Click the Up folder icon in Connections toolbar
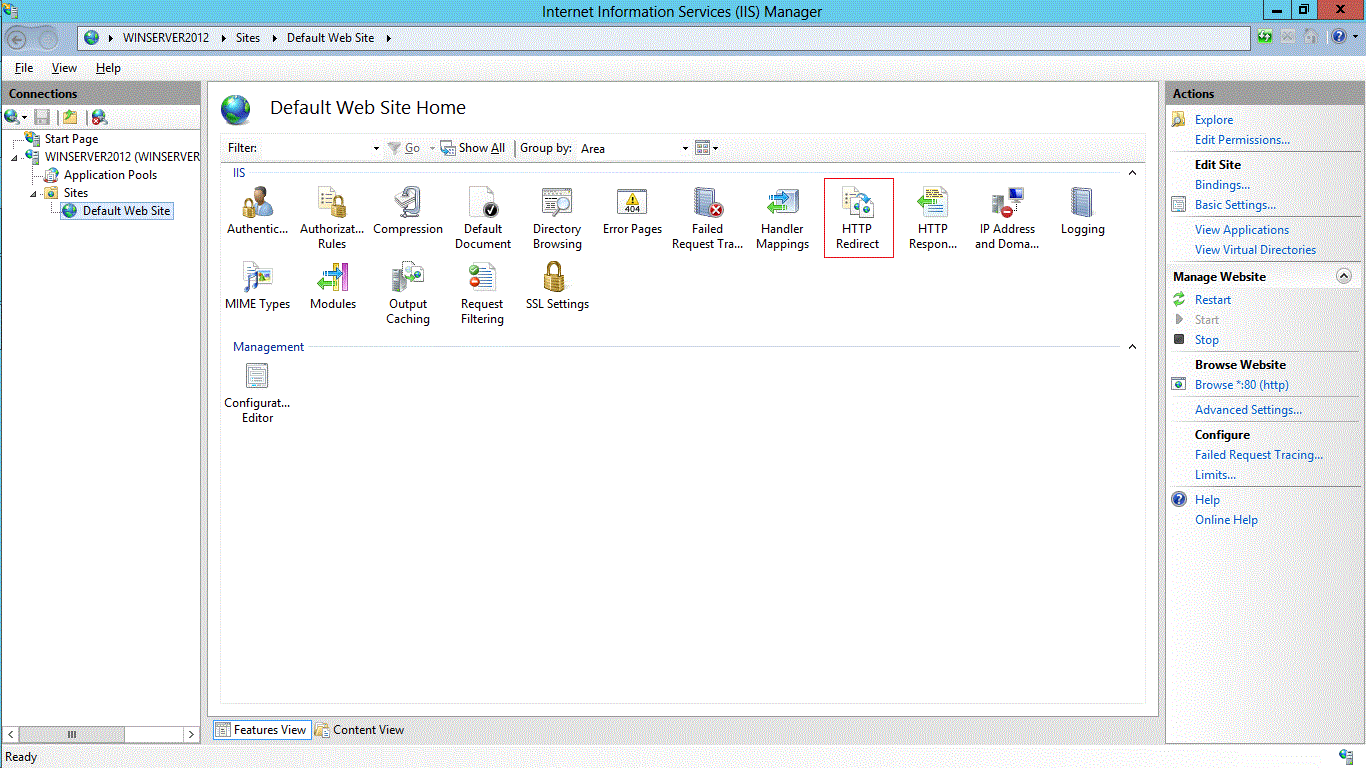1366x768 pixels. [70, 117]
